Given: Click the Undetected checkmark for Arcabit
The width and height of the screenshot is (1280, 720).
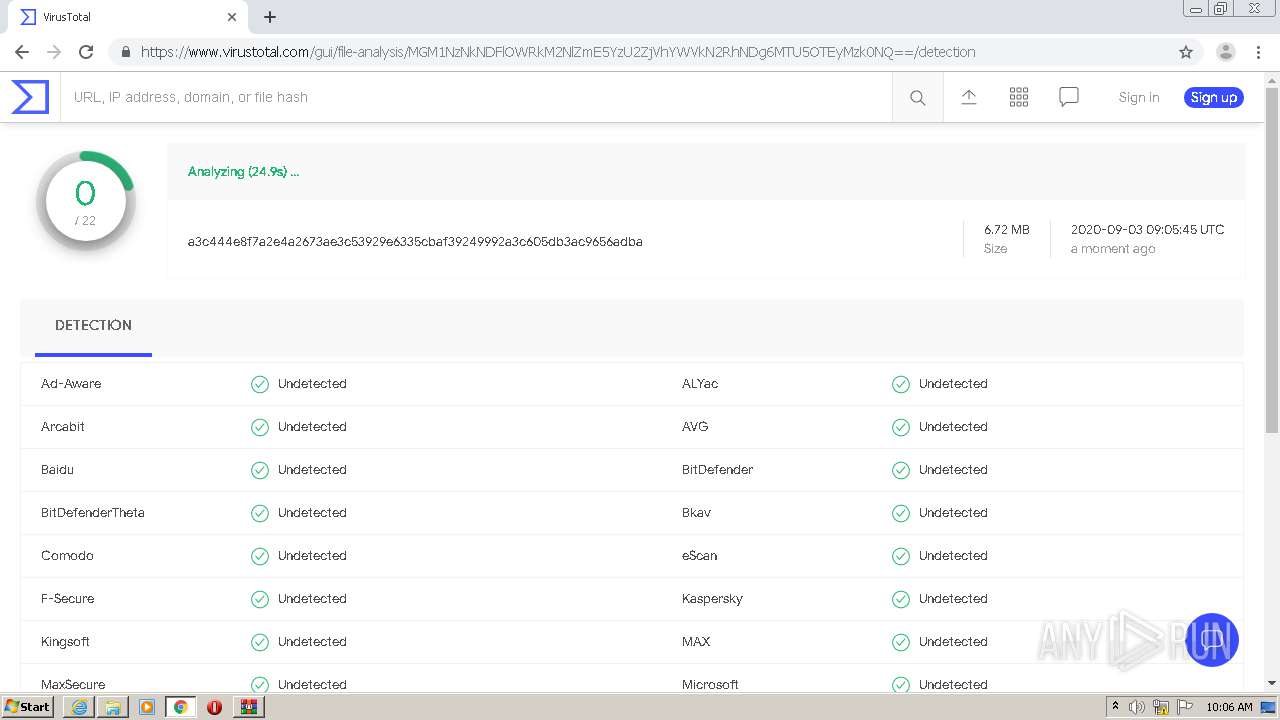Looking at the screenshot, I should (x=260, y=427).
